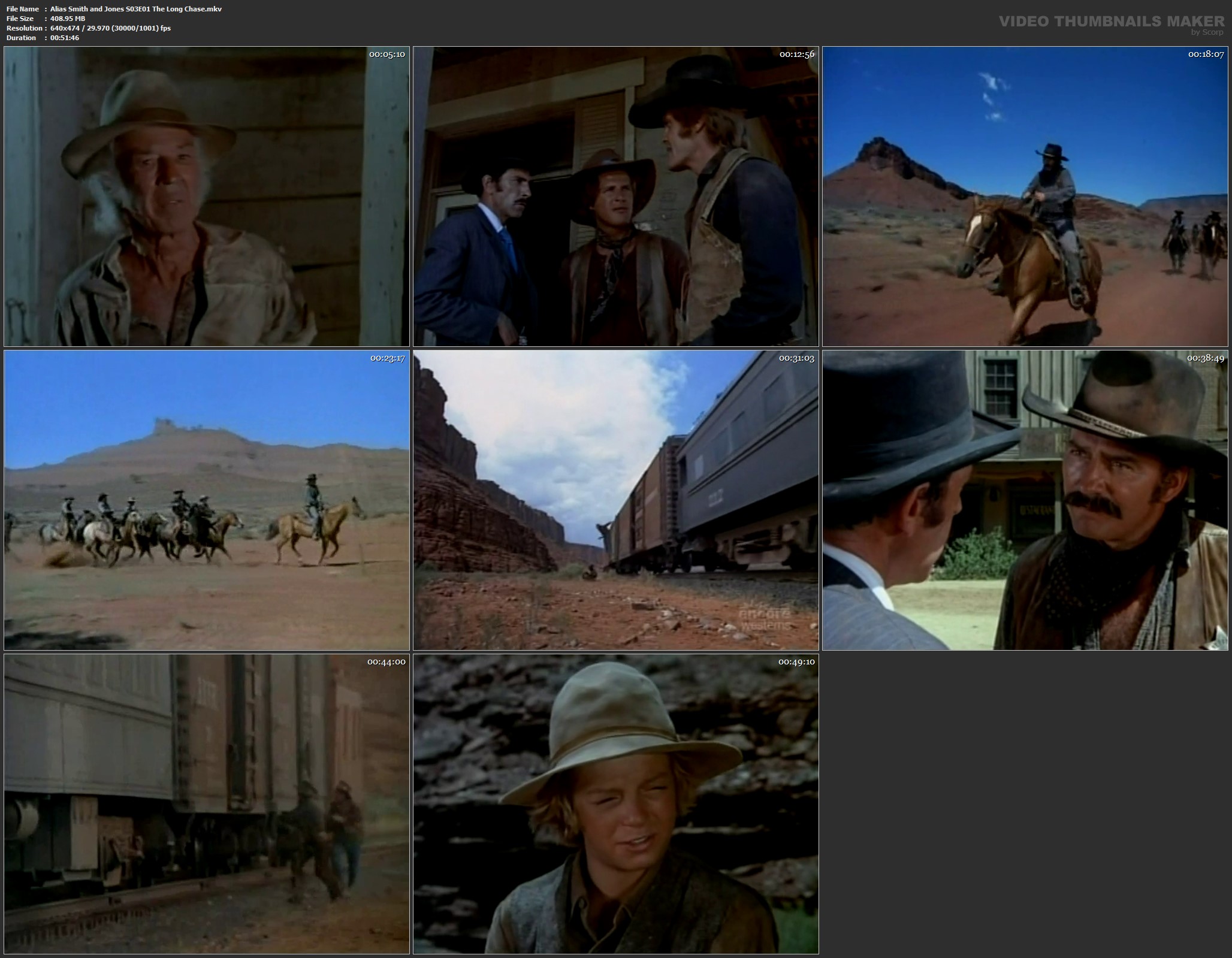
Task: Click the 00:05:10 timestamp label
Action: click(387, 54)
